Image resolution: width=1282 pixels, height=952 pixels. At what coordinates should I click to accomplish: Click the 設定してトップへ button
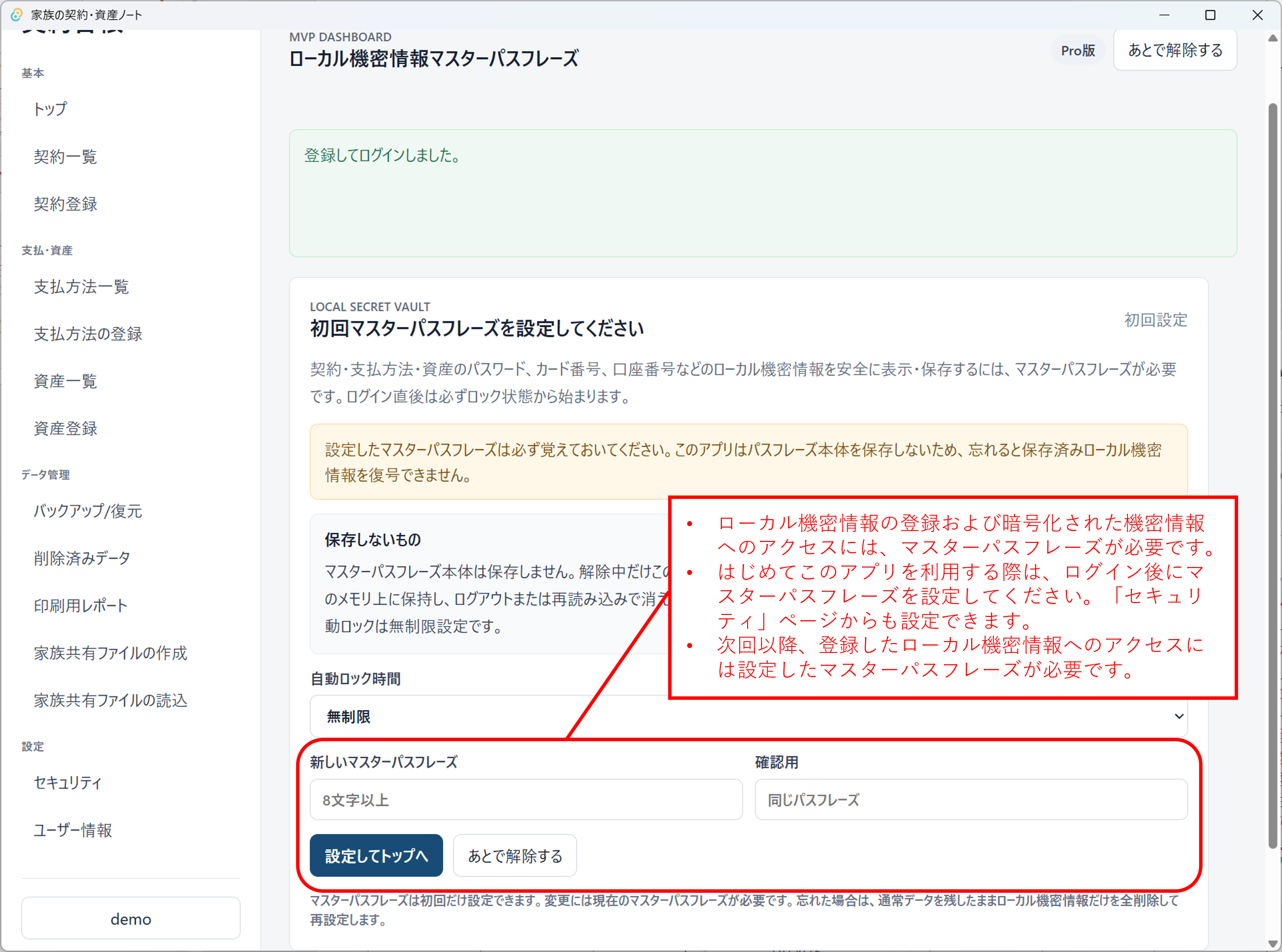pos(376,856)
